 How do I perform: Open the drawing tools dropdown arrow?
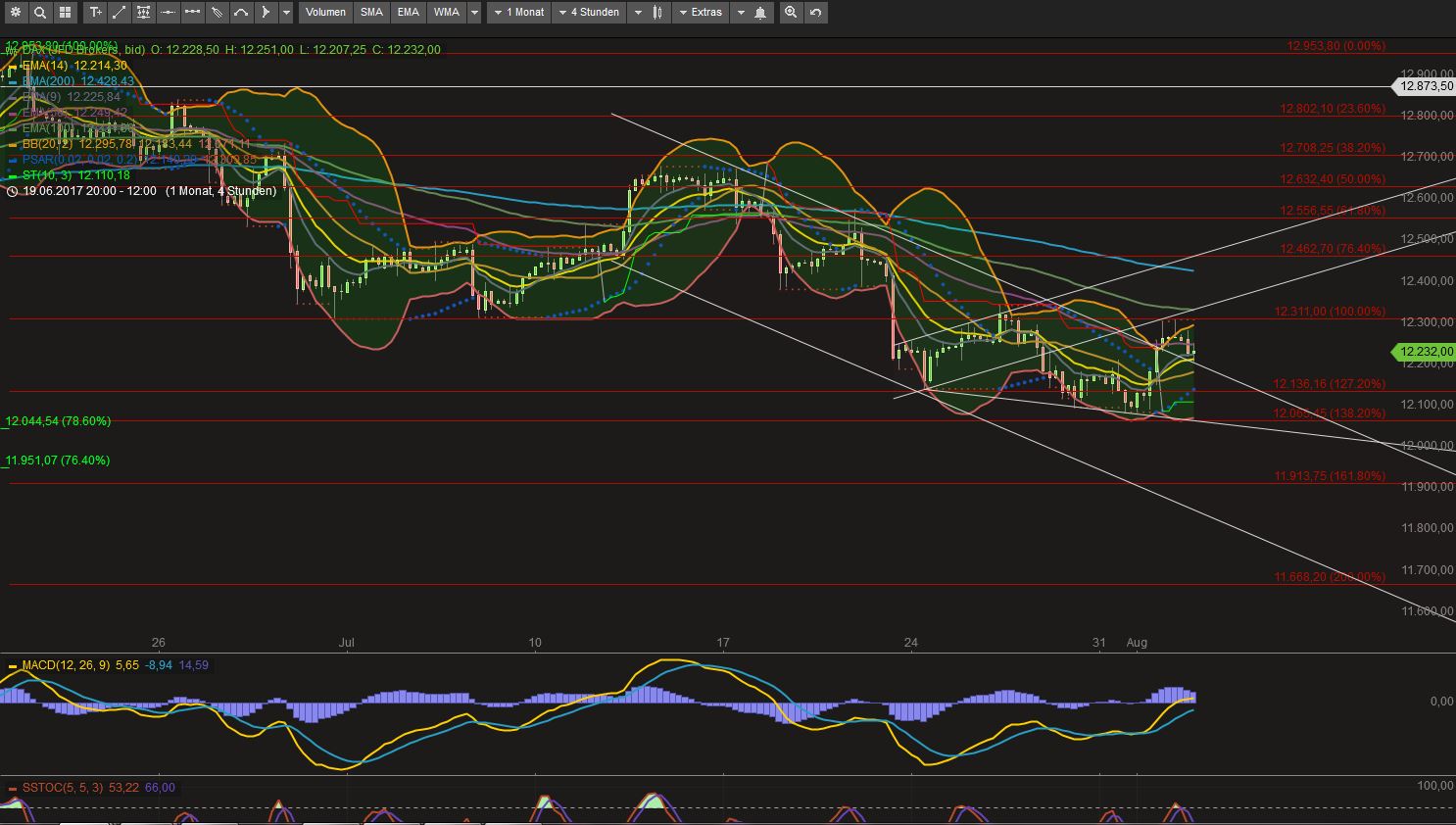point(284,12)
